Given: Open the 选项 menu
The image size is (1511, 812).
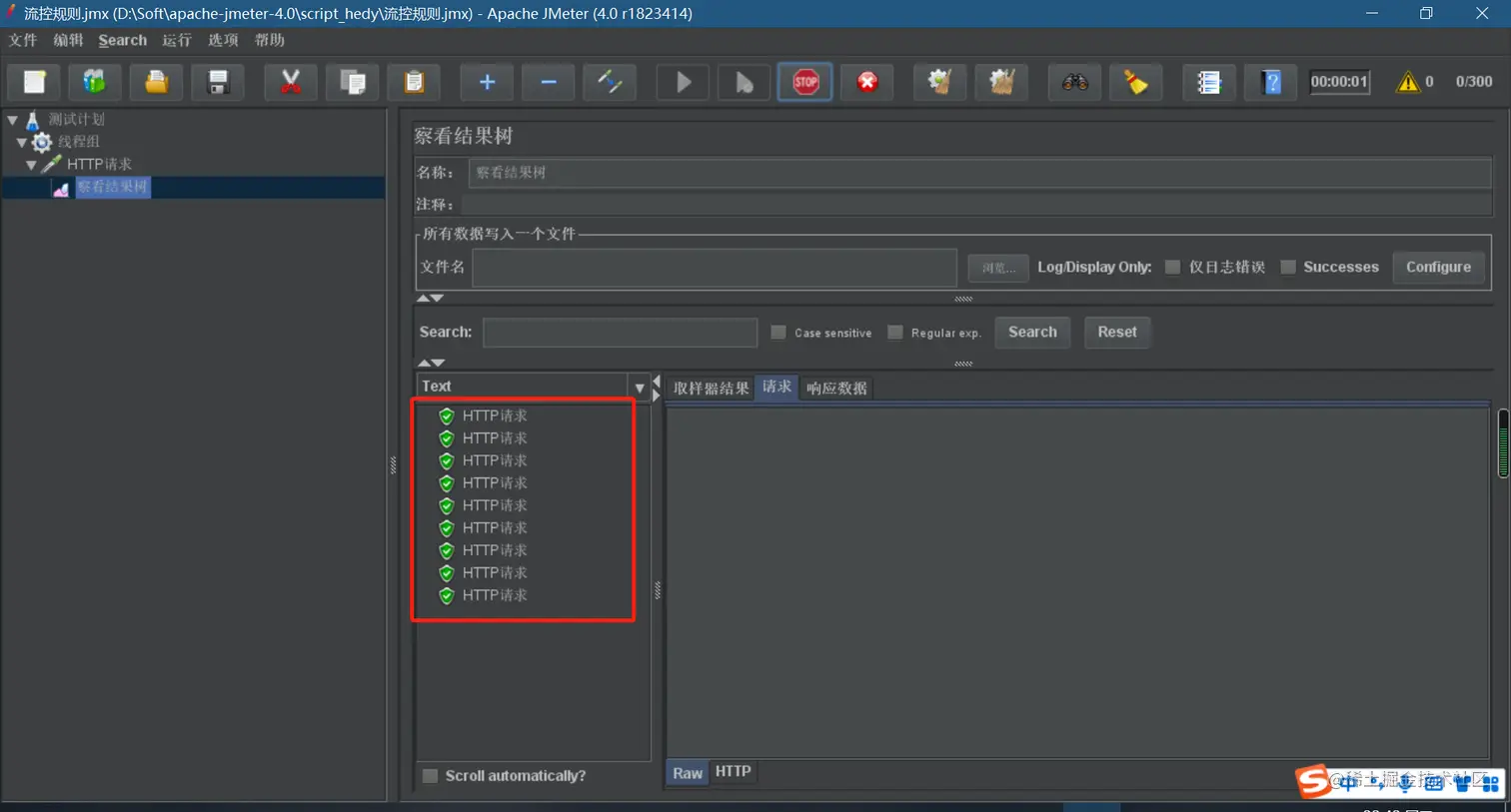Looking at the screenshot, I should click(224, 40).
